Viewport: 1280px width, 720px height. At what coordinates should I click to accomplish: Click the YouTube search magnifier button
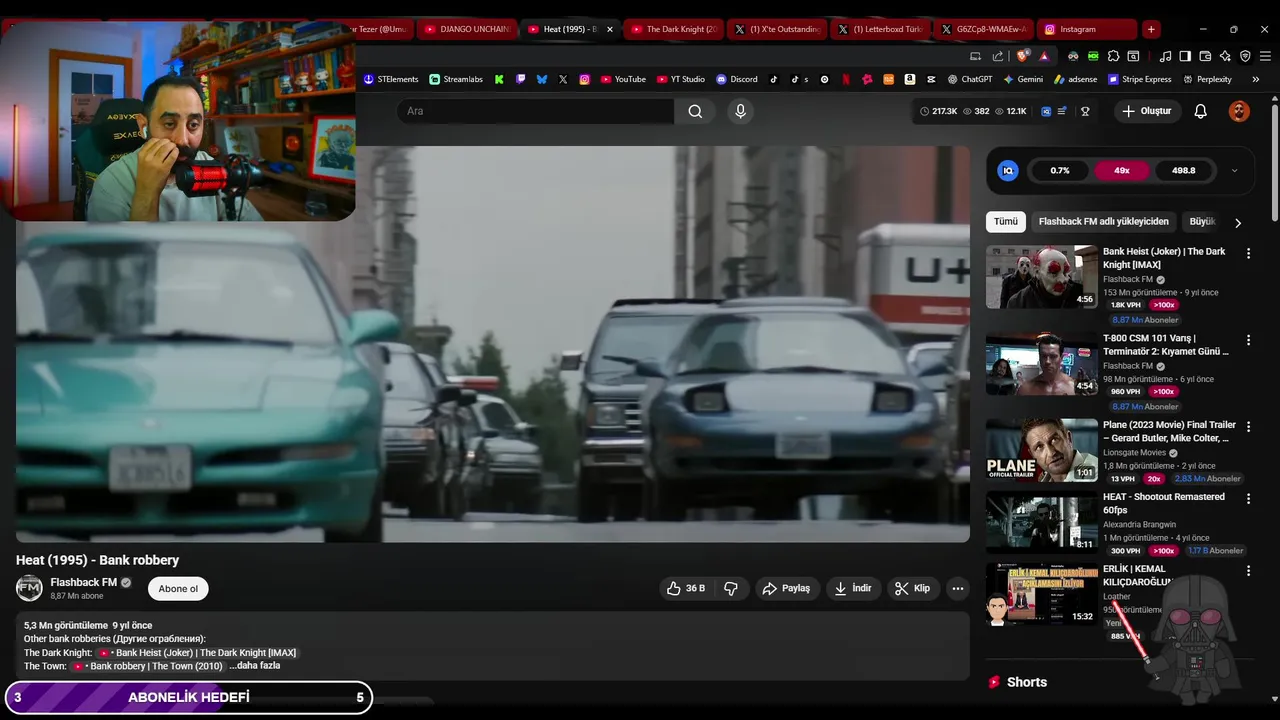(695, 111)
